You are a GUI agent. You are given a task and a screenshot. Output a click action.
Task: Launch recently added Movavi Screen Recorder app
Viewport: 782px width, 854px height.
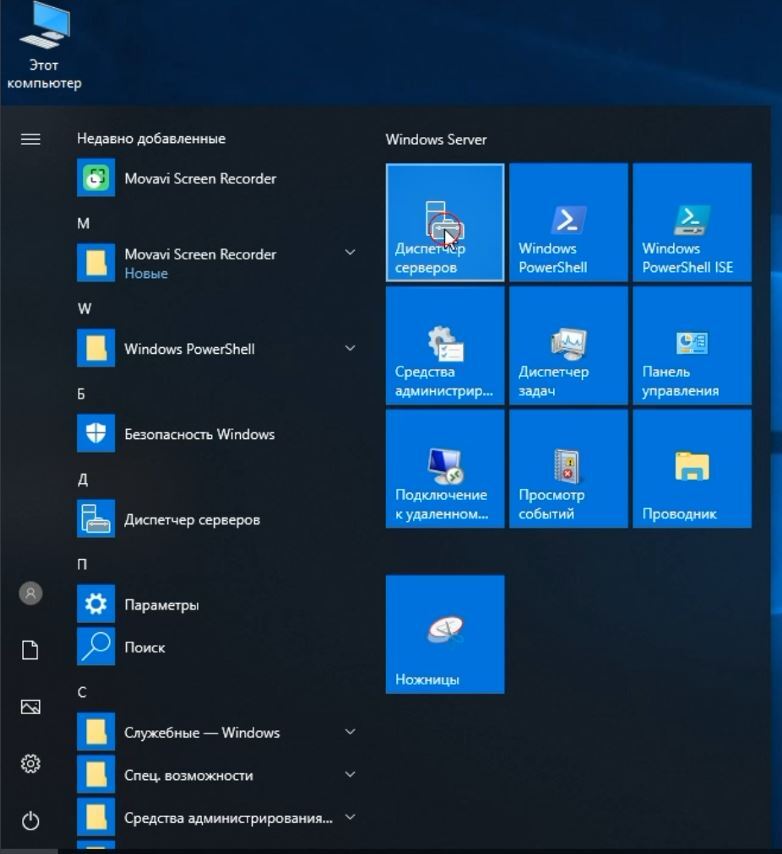click(x=218, y=178)
